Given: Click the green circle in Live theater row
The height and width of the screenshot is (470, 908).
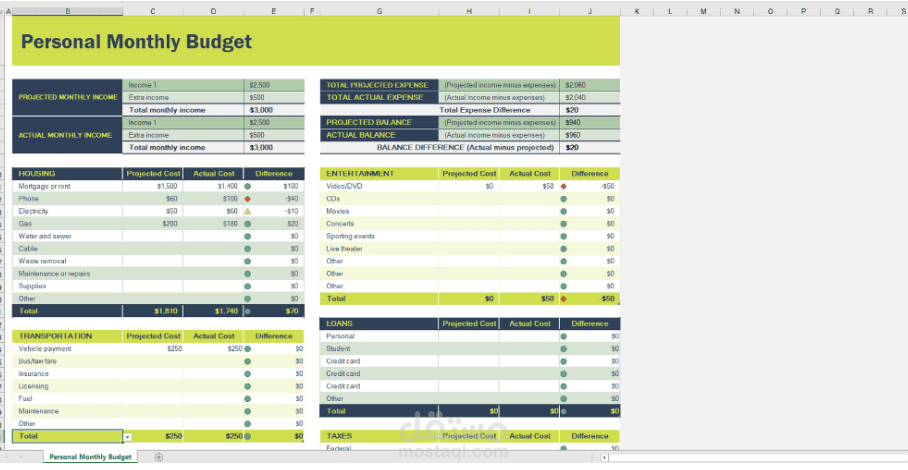Looking at the screenshot, I should 563,249.
